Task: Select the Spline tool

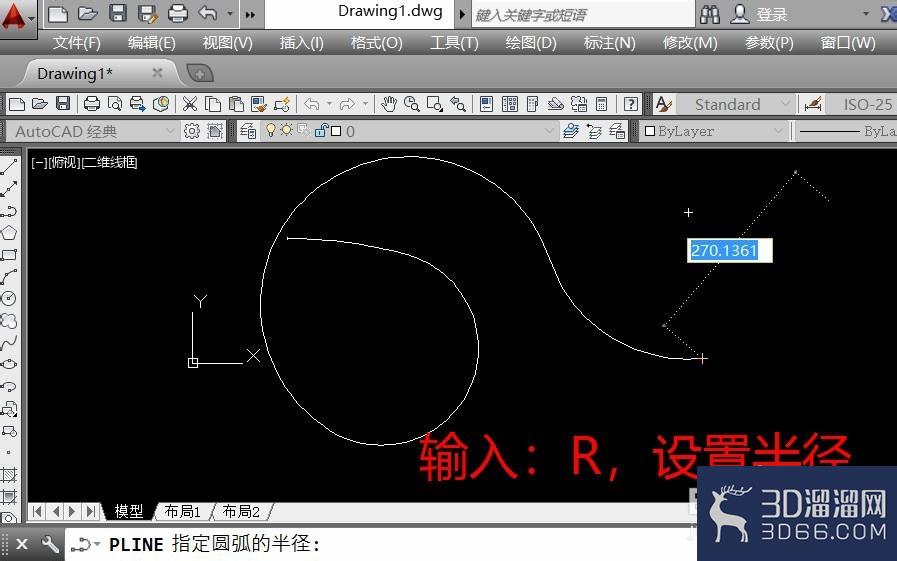Action: pyautogui.click(x=9, y=342)
